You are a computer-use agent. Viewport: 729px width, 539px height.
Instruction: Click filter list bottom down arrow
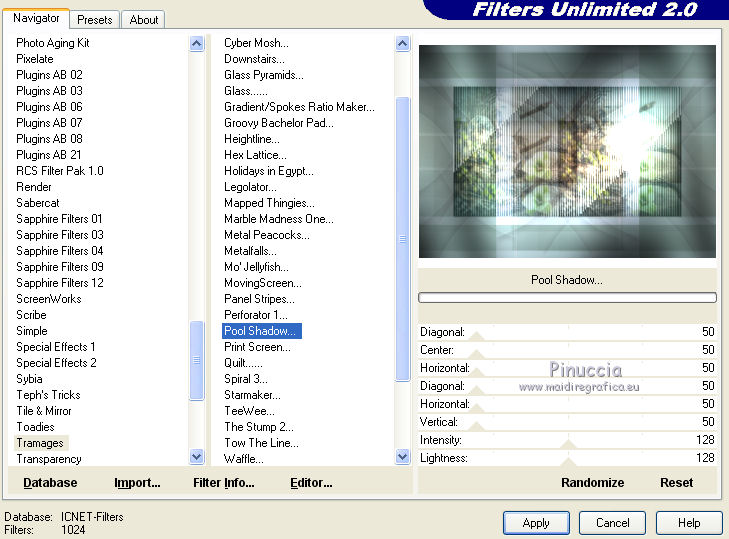[x=403, y=457]
